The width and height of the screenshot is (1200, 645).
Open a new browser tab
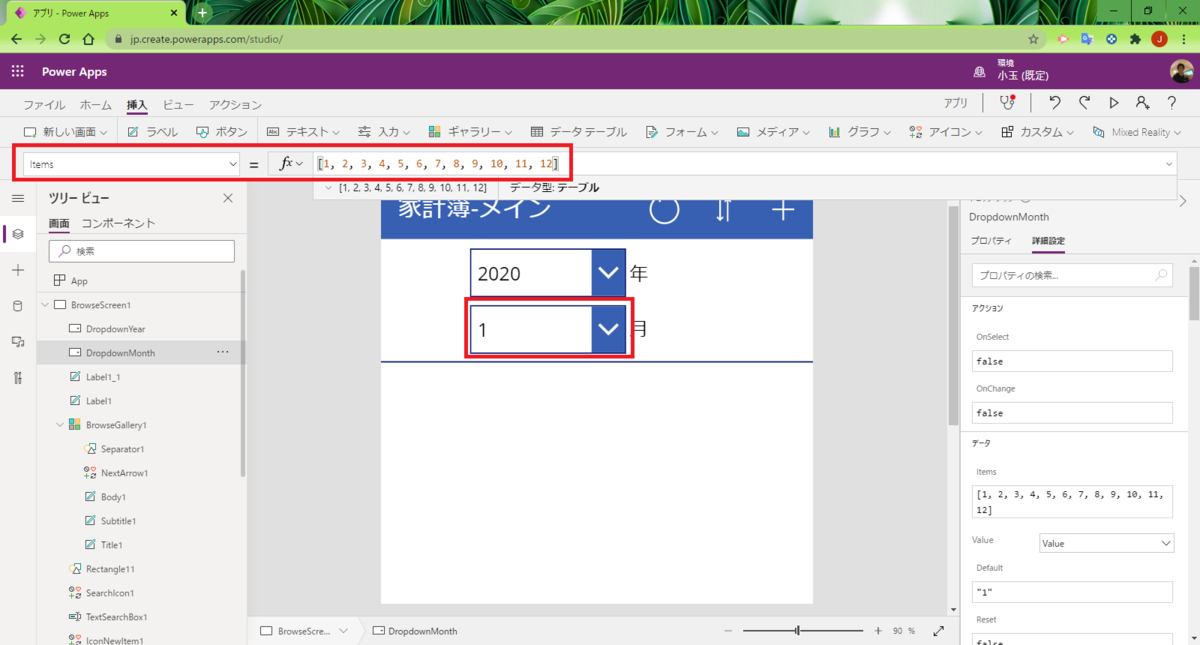pyautogui.click(x=202, y=12)
